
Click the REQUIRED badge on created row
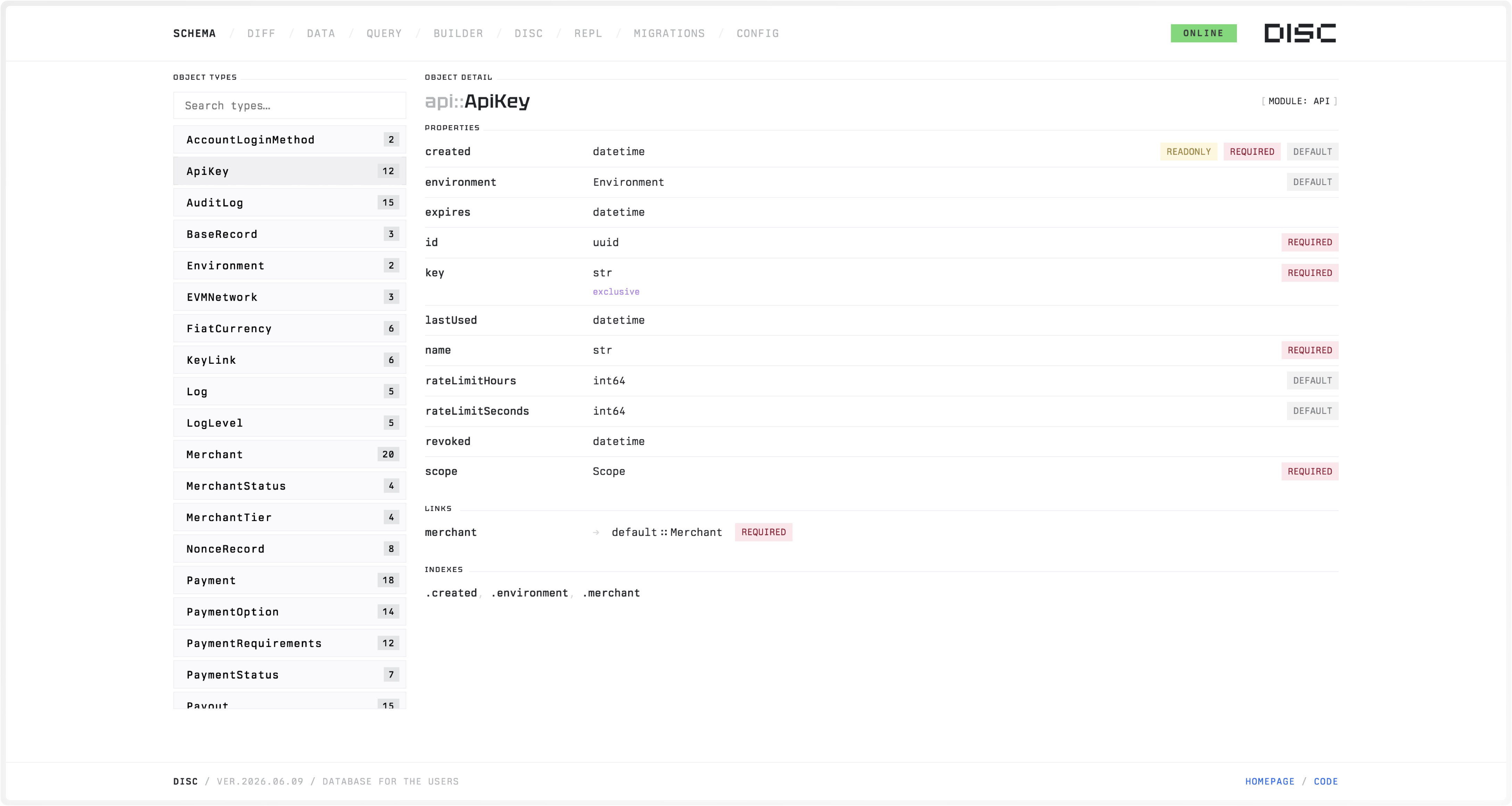[x=1252, y=151]
